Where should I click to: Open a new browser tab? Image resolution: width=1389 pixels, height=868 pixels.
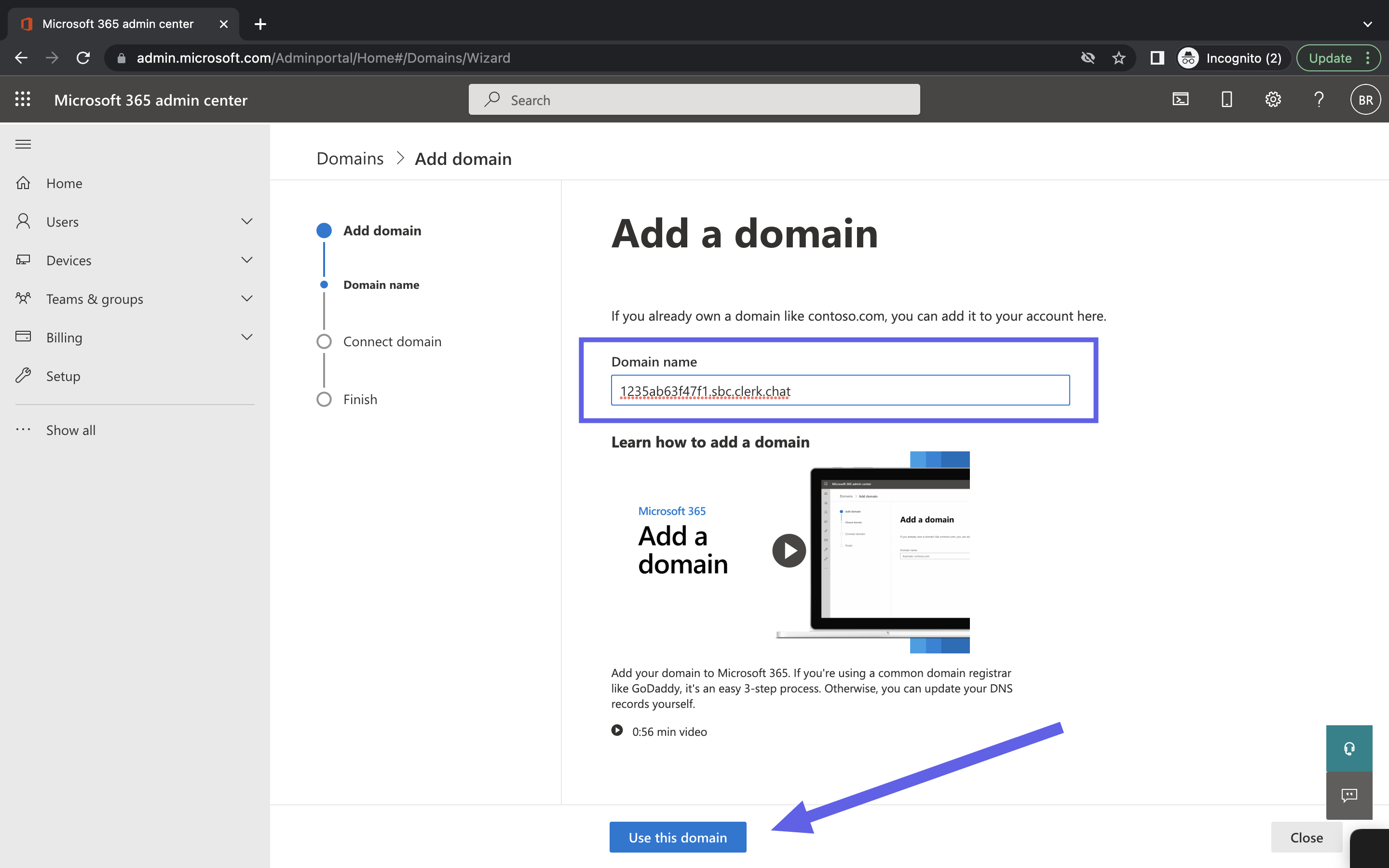click(260, 24)
